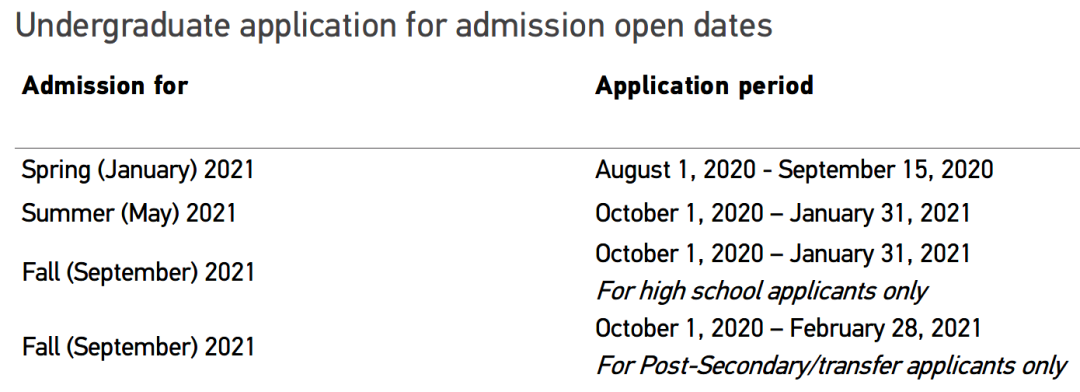Click first Fall (September) 2021 row label
Image resolution: width=1080 pixels, height=392 pixels.
point(138,272)
